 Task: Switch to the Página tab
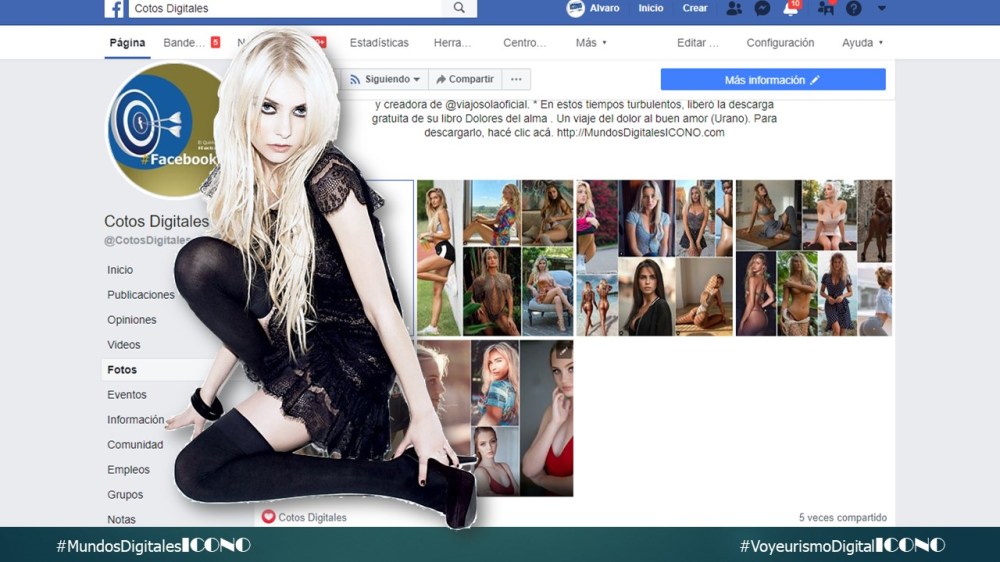[128, 43]
